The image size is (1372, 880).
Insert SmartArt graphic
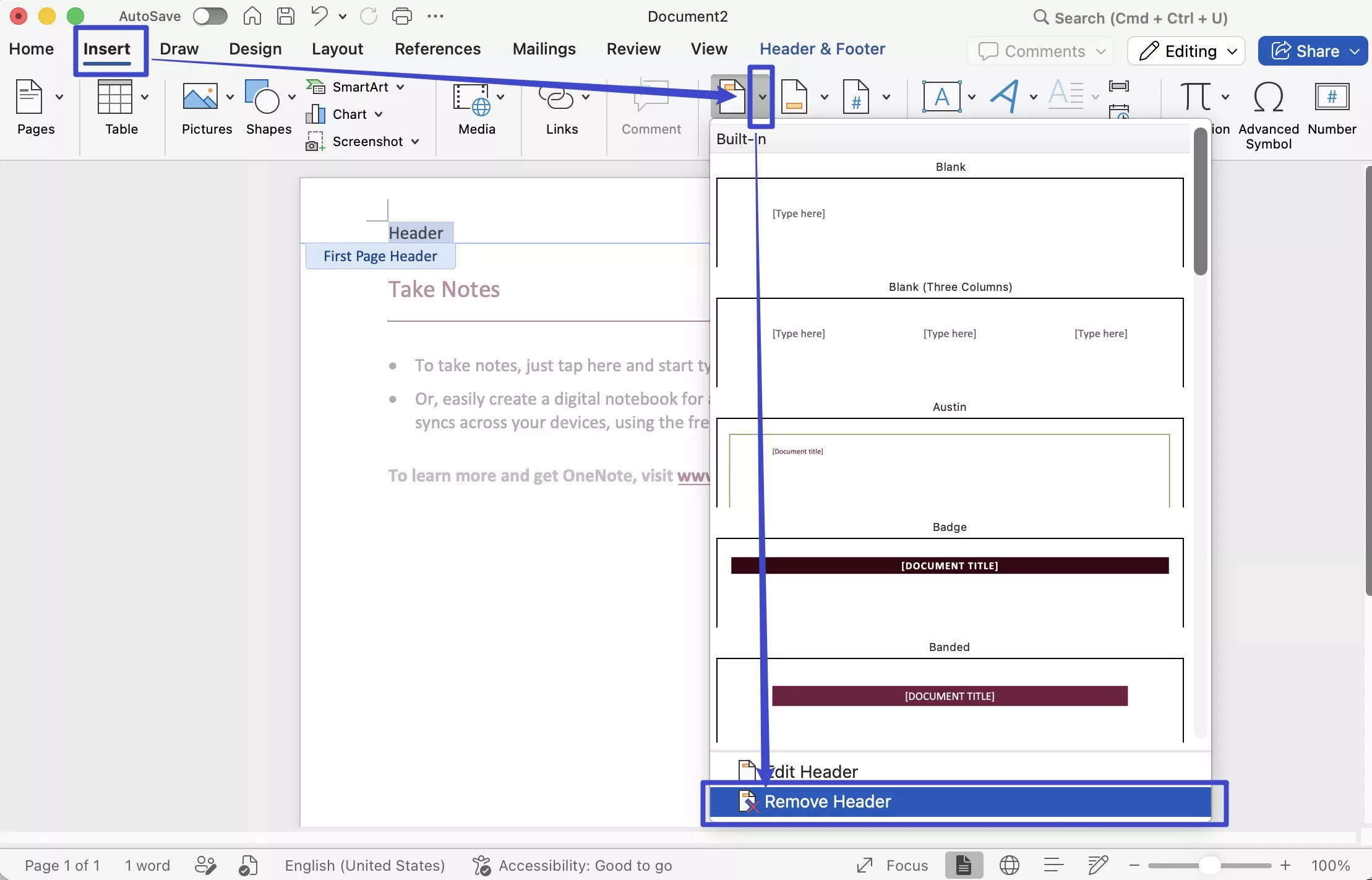pyautogui.click(x=356, y=87)
